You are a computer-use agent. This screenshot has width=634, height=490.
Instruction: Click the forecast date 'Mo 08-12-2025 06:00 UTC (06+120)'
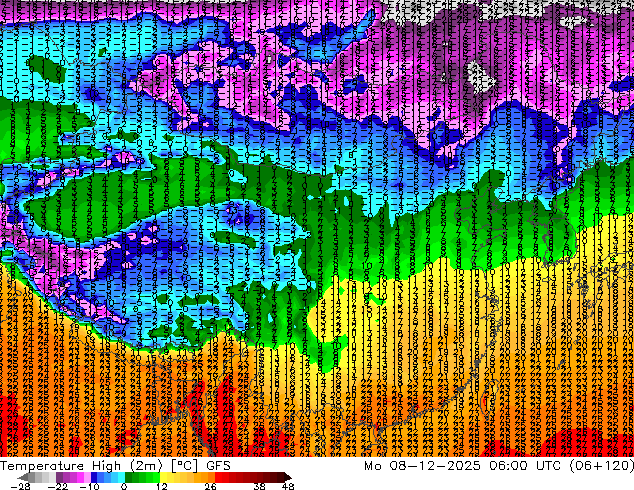point(499,466)
